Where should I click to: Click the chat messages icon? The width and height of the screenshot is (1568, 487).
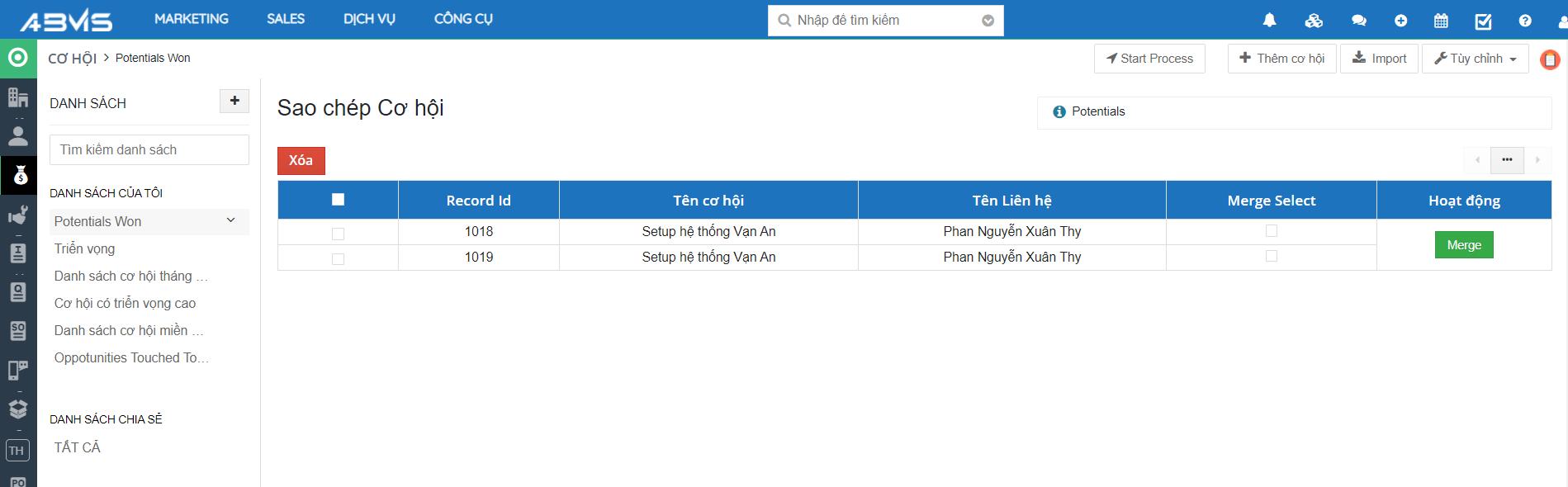[x=1358, y=21]
